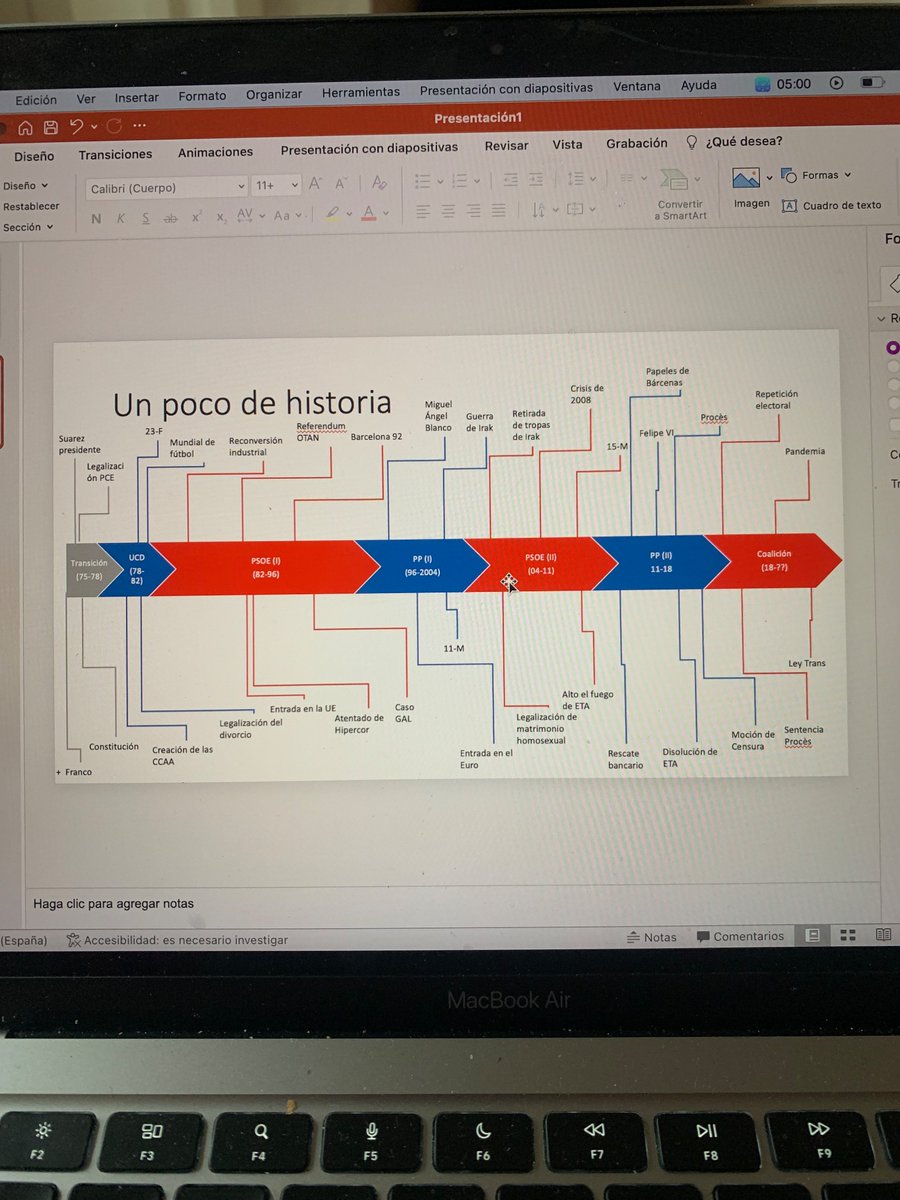Center the text using the alignment icon
The height and width of the screenshot is (1200, 900).
pyautogui.click(x=448, y=211)
